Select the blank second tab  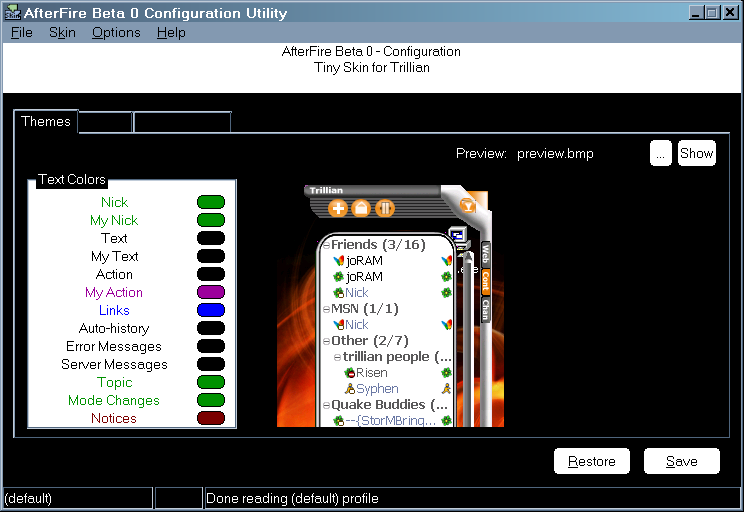pos(105,122)
